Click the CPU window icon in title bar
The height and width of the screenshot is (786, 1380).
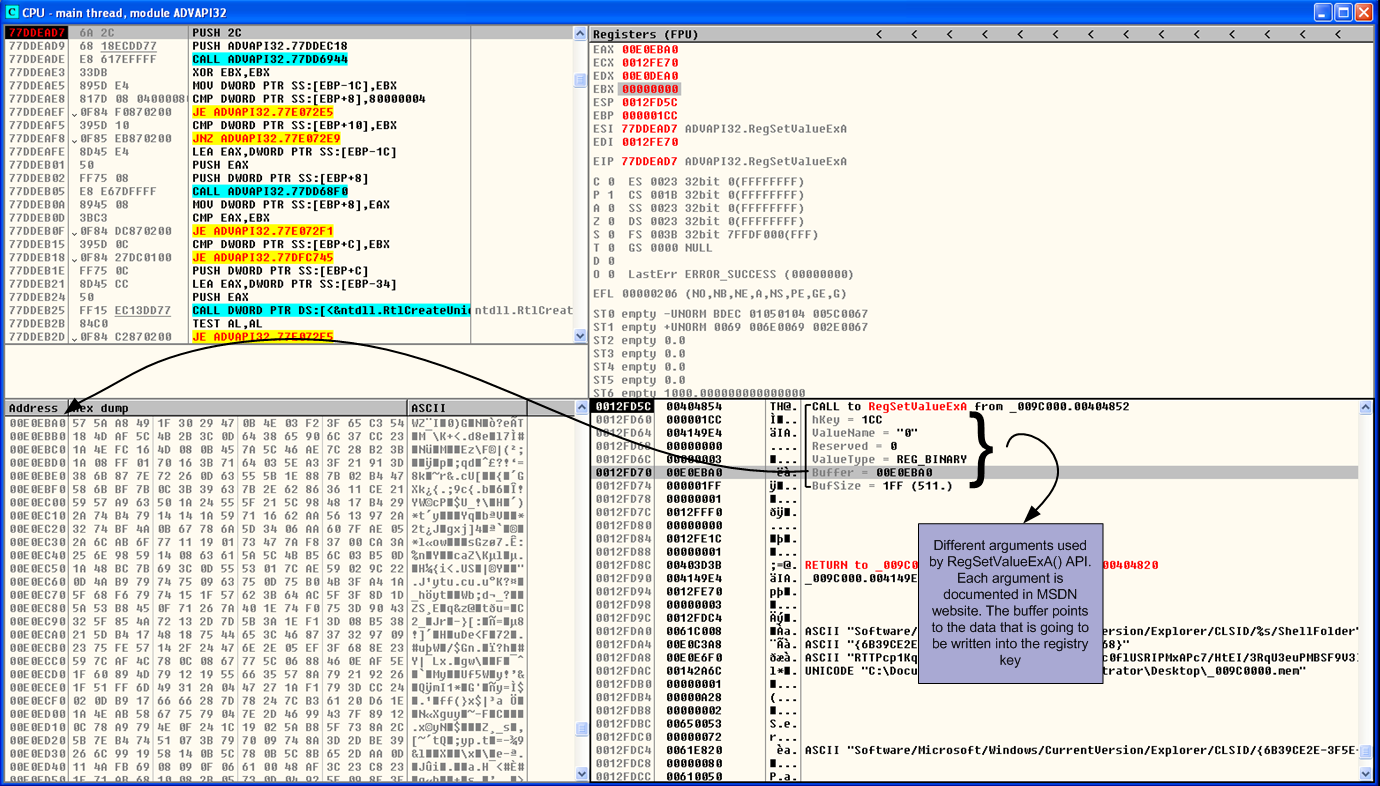13,12
